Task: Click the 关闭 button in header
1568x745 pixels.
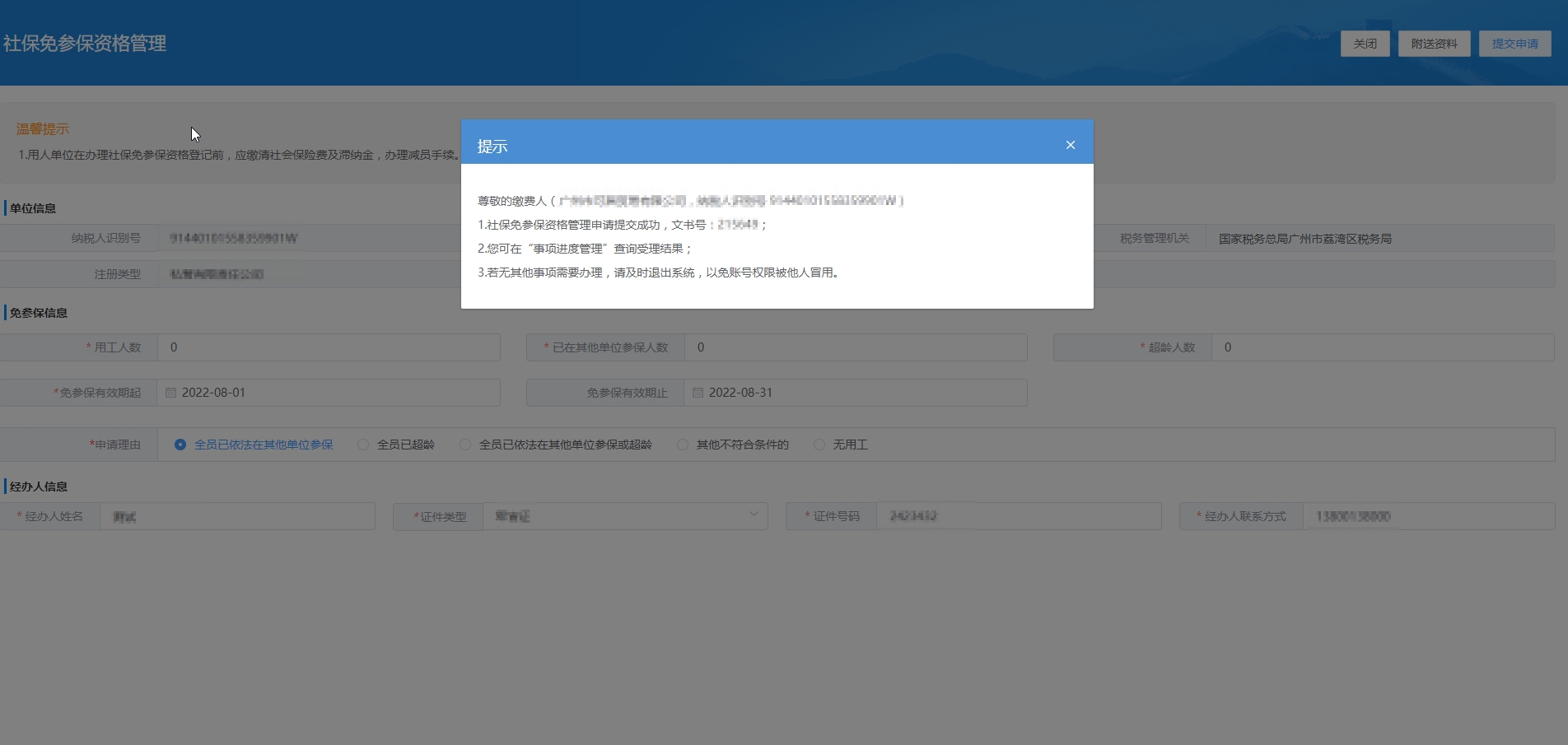Action: coord(1365,44)
